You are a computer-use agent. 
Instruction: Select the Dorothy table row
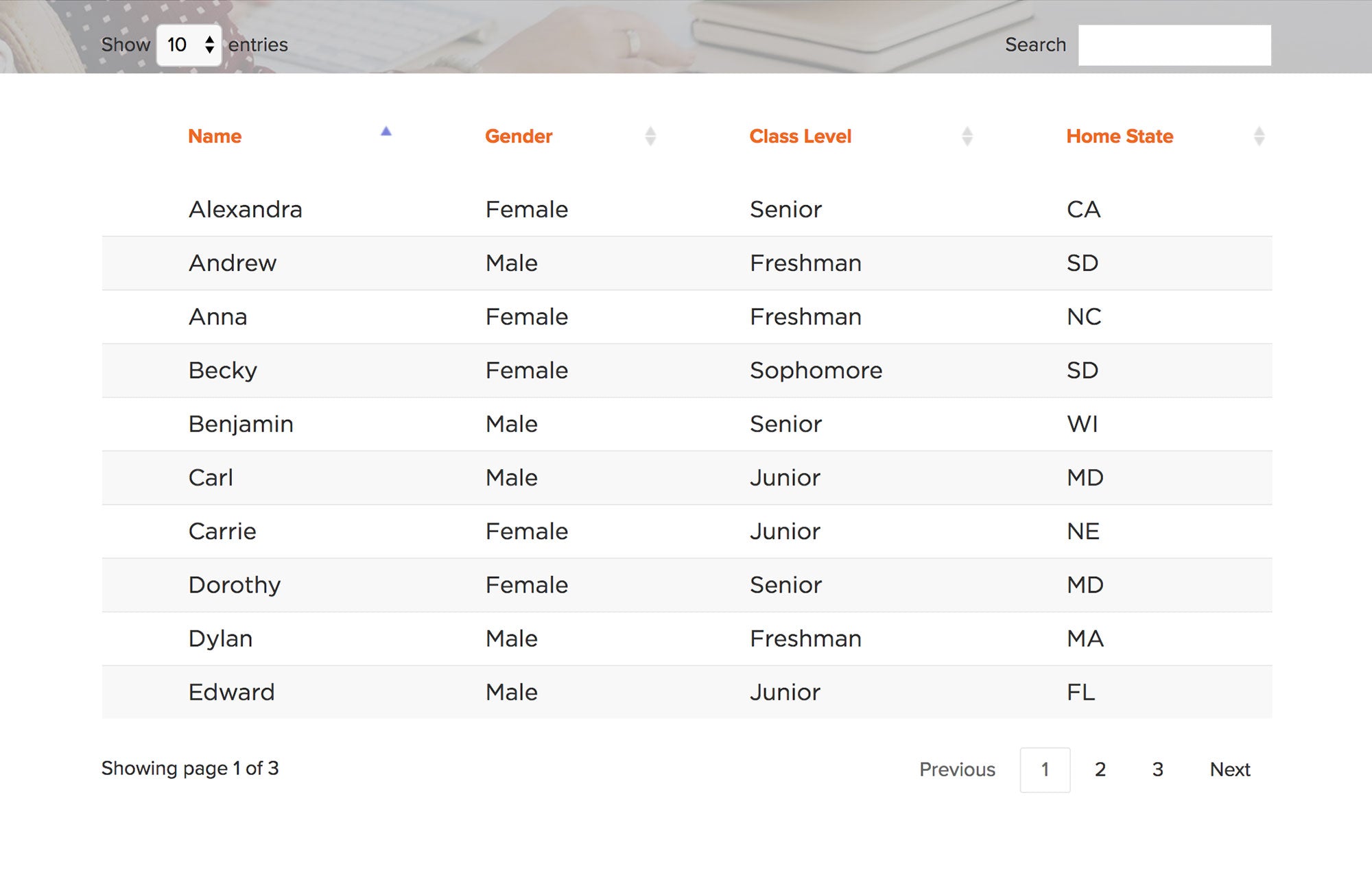click(x=687, y=585)
